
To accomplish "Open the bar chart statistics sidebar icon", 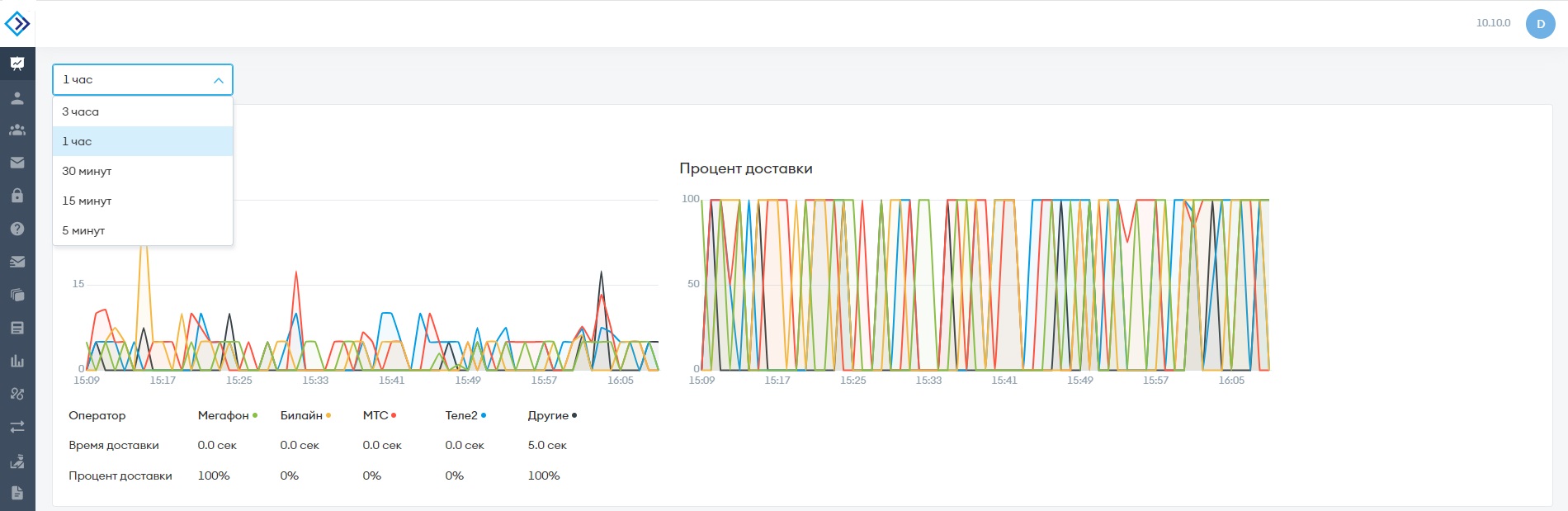I will [x=17, y=361].
